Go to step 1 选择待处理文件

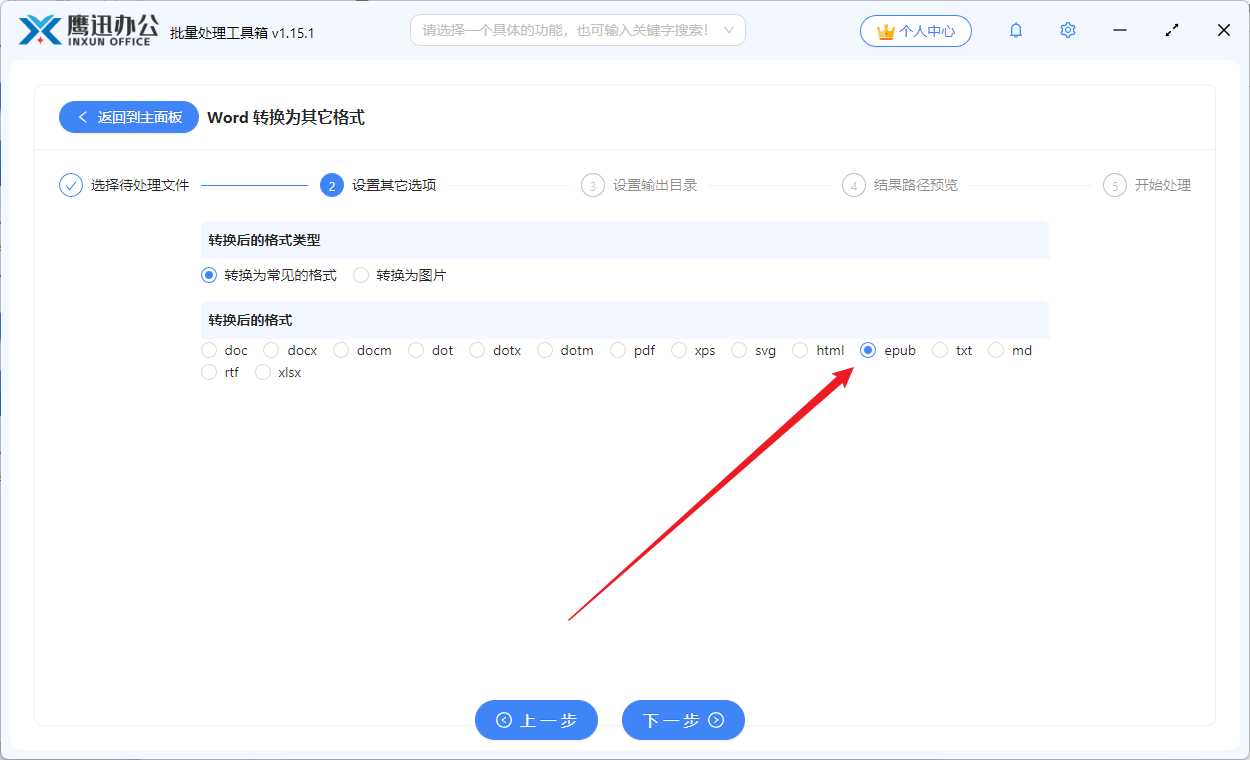[125, 185]
